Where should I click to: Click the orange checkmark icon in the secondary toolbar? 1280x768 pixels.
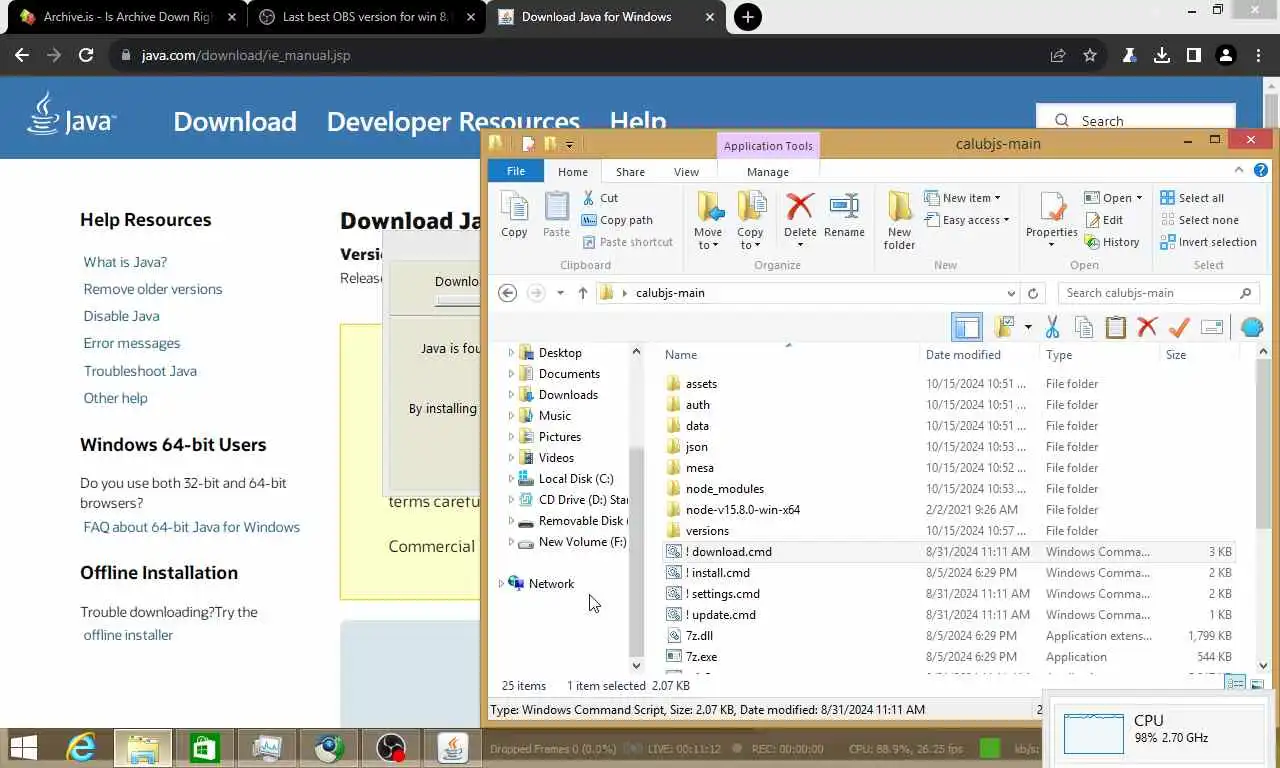1179,327
